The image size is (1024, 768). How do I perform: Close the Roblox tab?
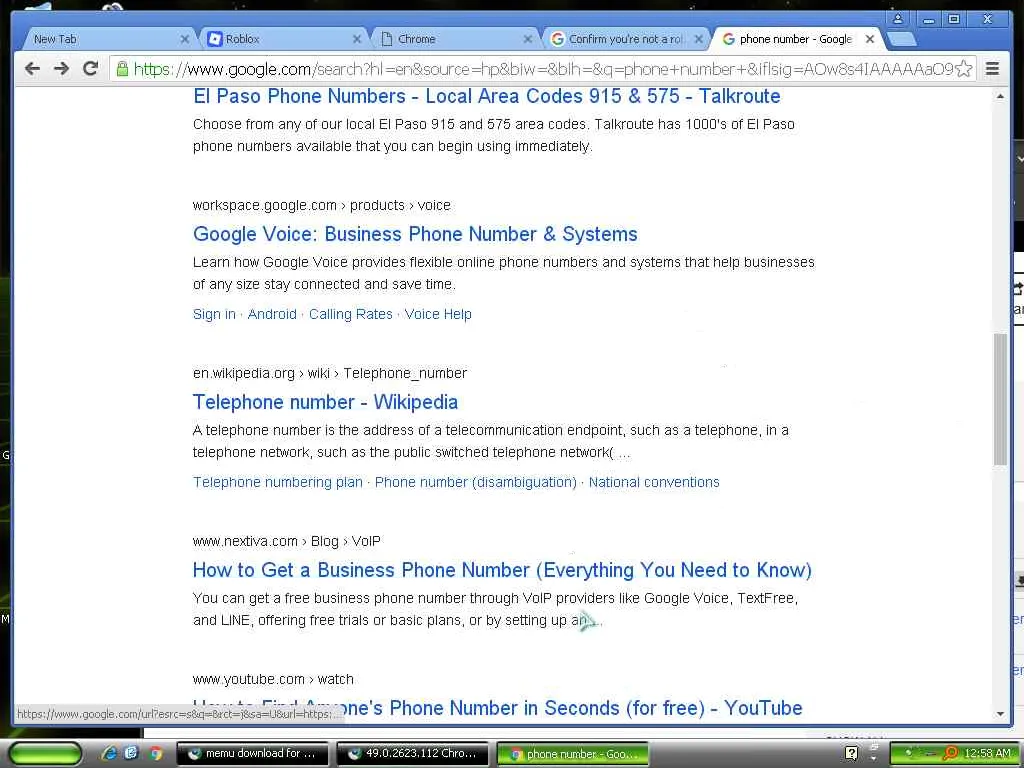coord(357,39)
